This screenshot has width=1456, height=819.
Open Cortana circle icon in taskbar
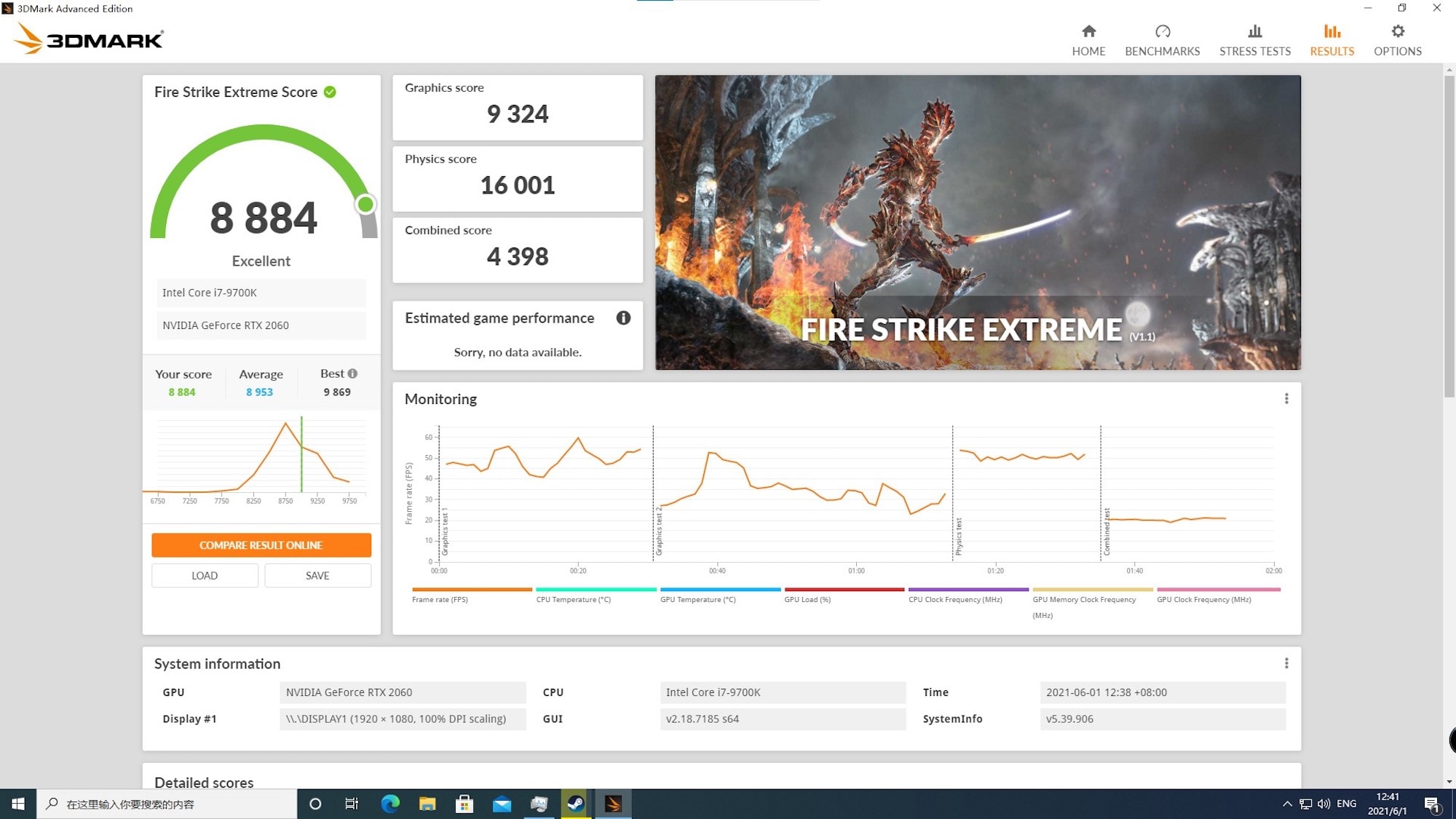coord(315,804)
